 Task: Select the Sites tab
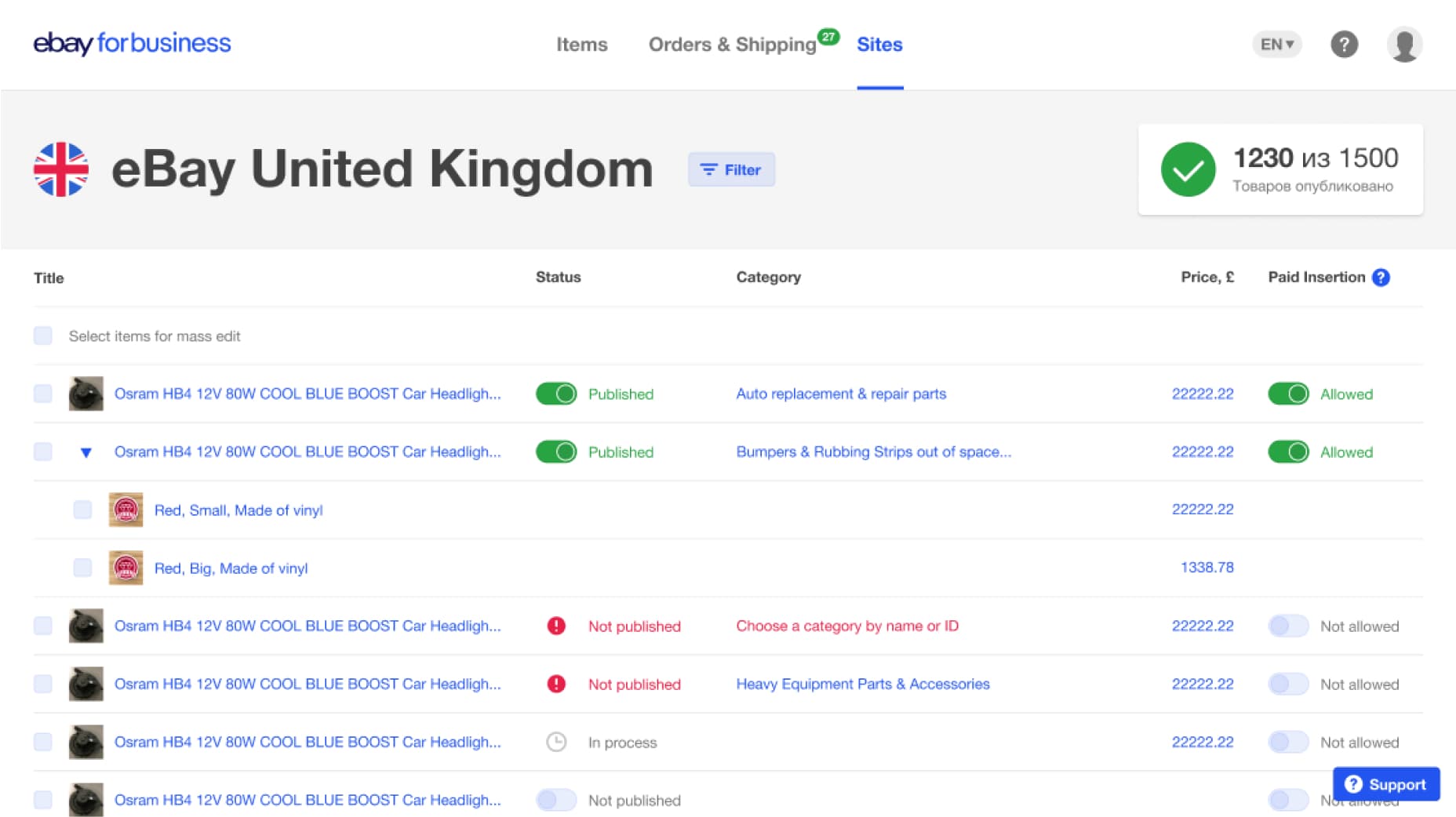point(879,45)
